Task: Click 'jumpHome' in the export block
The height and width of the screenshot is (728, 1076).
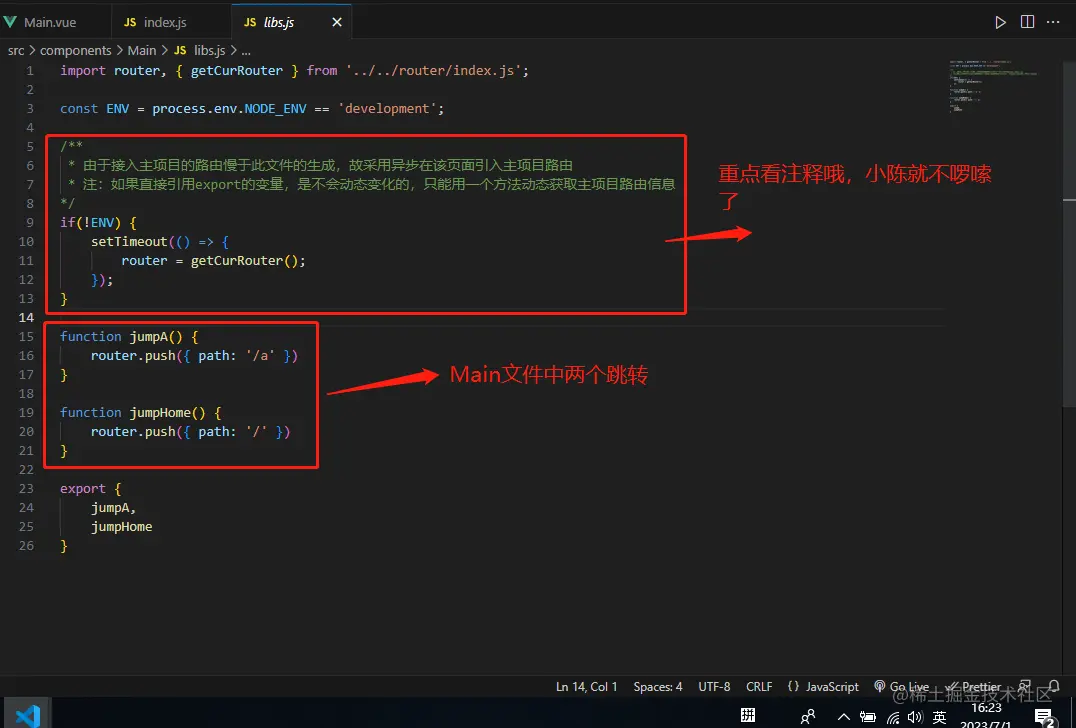Action: pyautogui.click(x=121, y=526)
